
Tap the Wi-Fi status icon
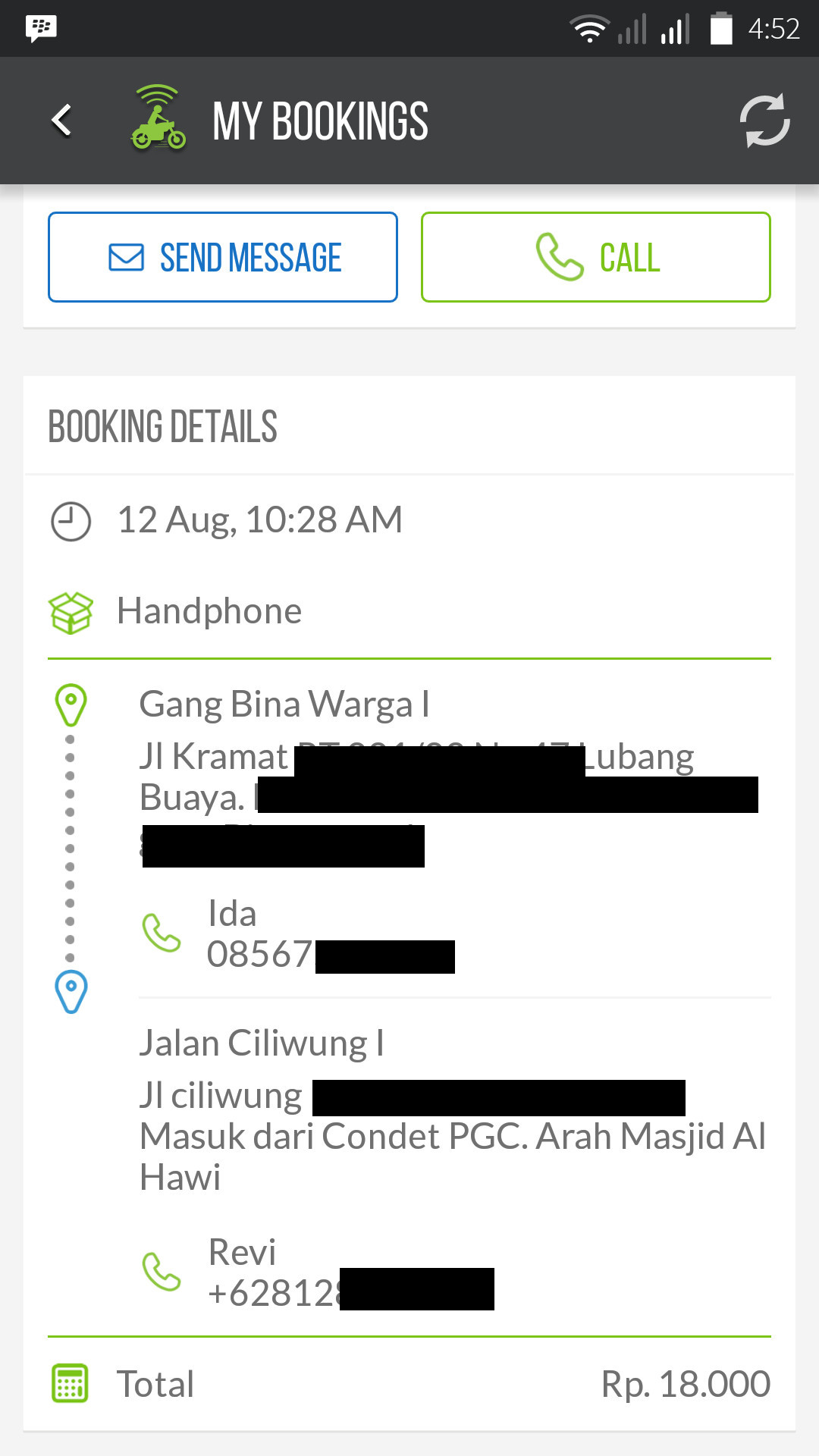(588, 29)
